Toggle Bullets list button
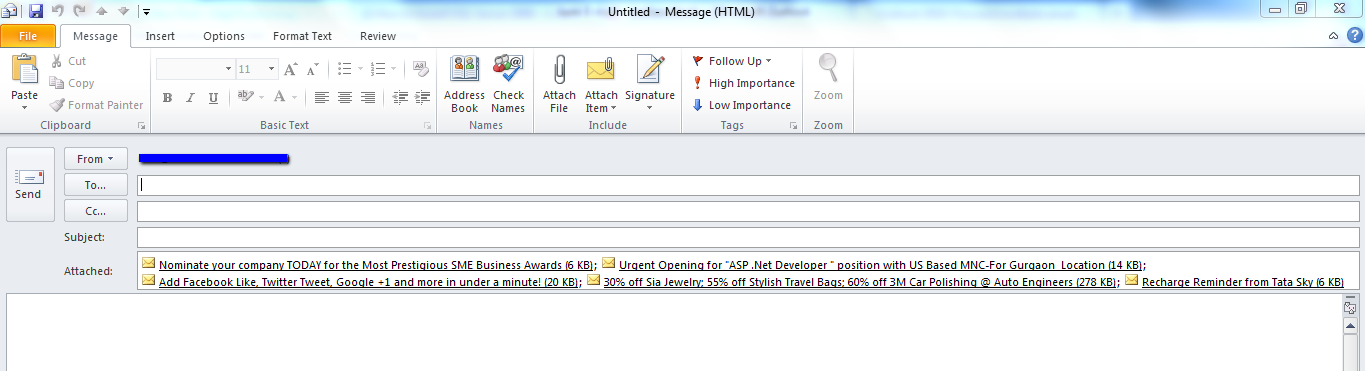 (344, 69)
